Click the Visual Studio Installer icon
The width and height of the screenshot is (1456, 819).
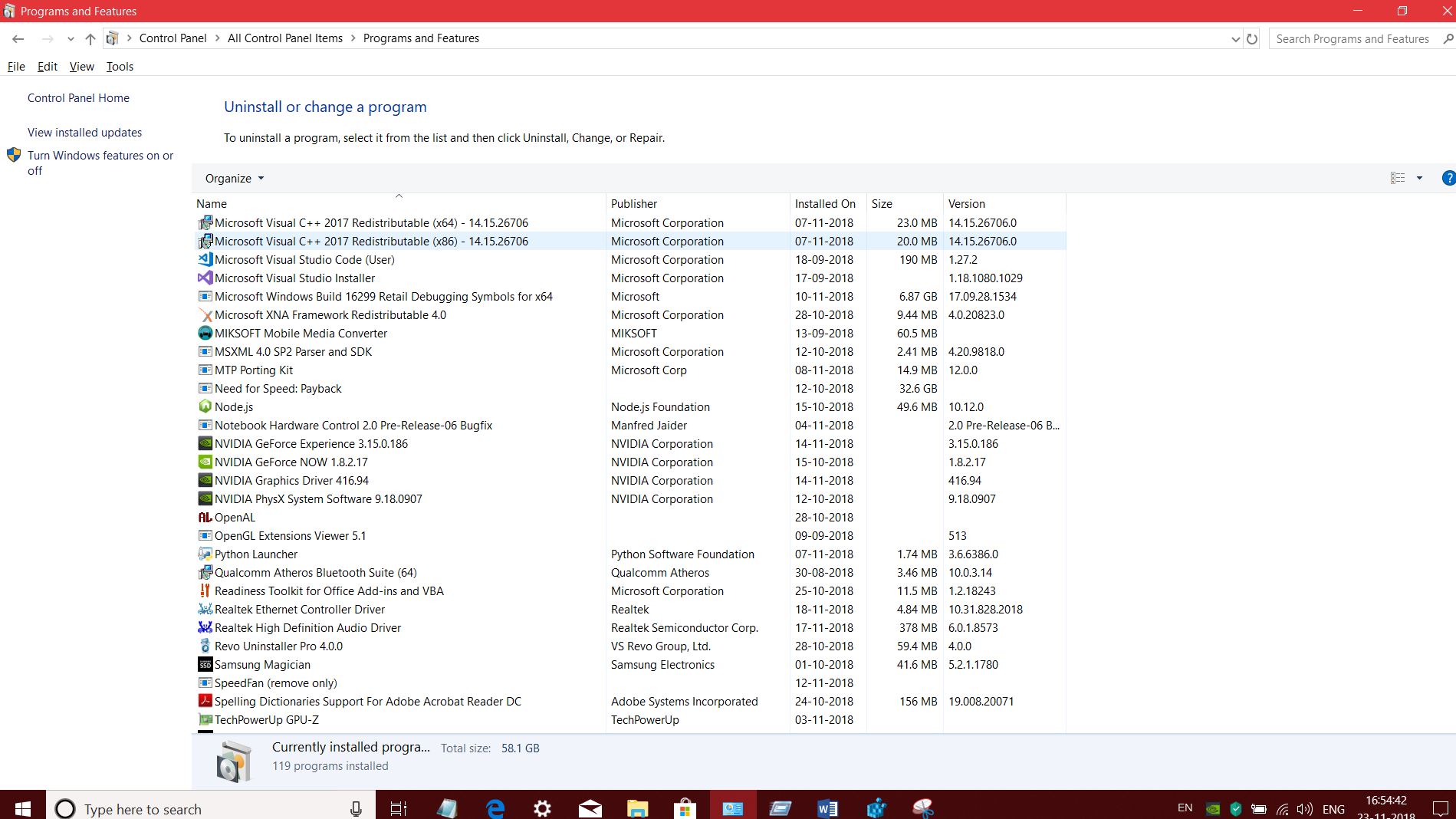point(205,278)
